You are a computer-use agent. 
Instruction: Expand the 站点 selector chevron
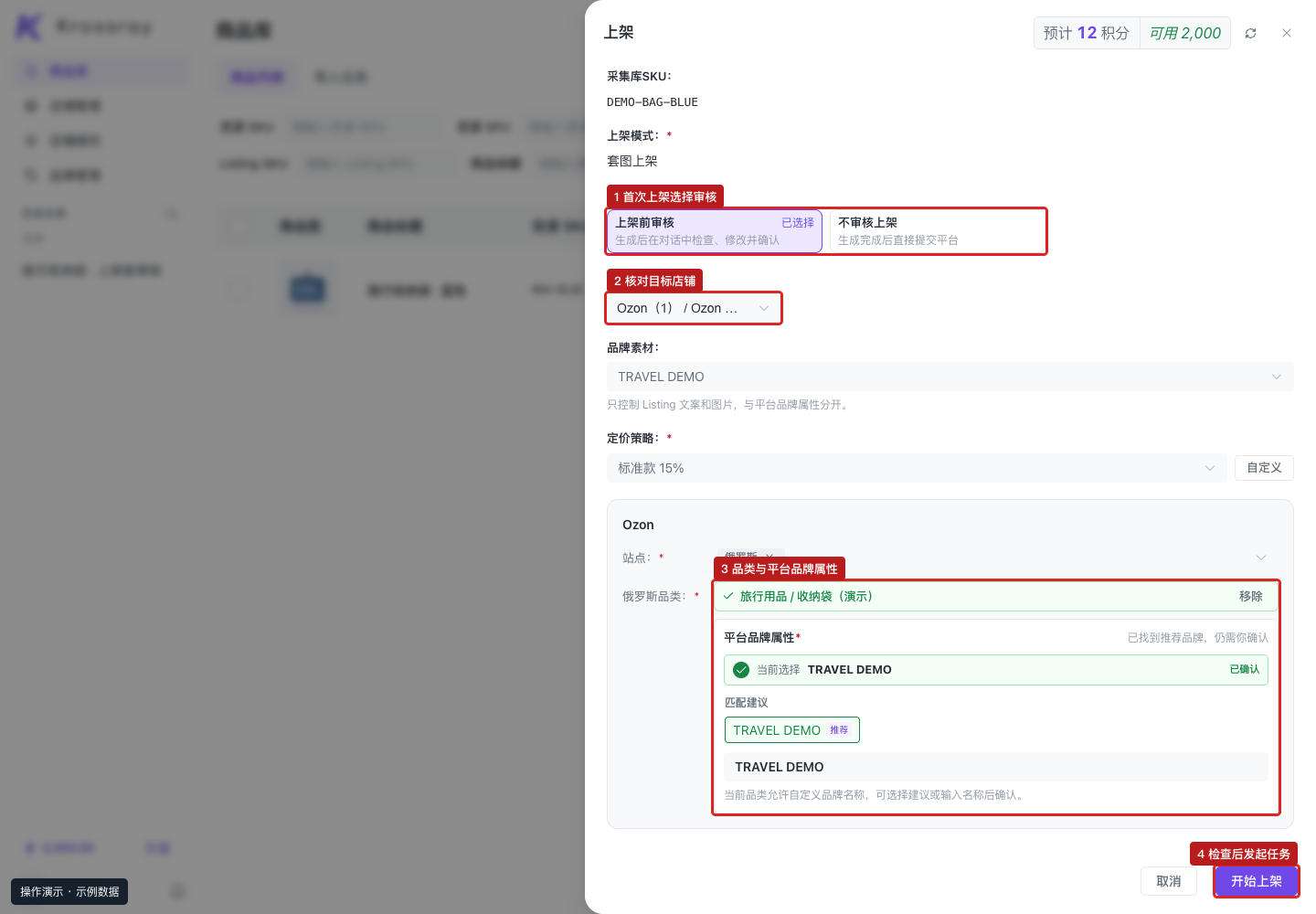click(1261, 558)
